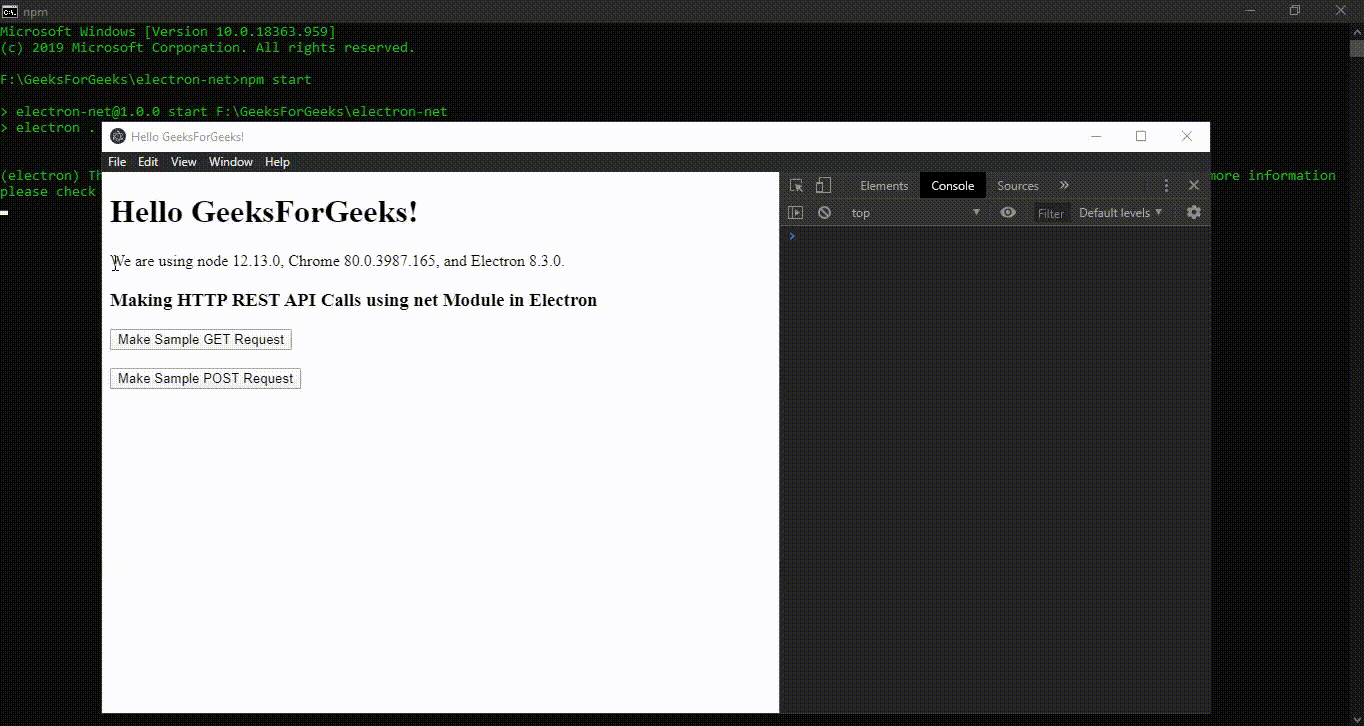Clear the console with the ban icon
The height and width of the screenshot is (726, 1364).
pos(824,213)
